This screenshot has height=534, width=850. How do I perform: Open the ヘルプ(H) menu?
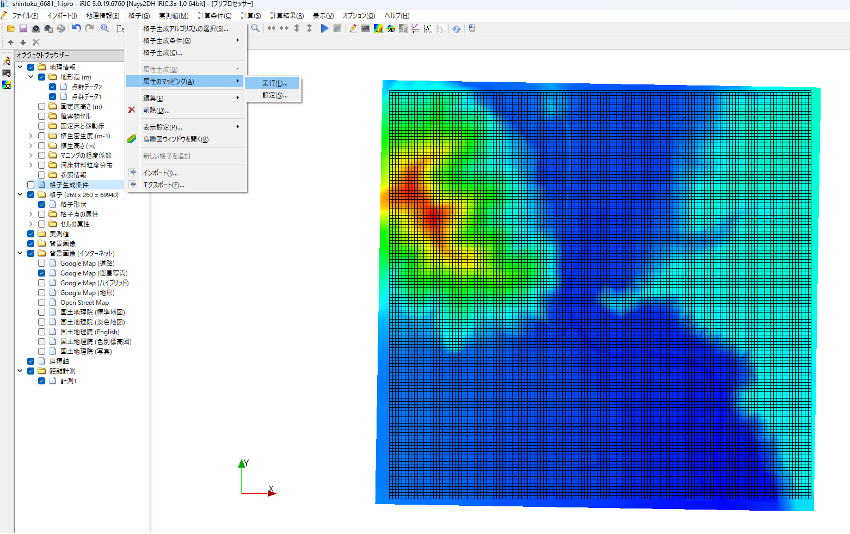[x=396, y=16]
